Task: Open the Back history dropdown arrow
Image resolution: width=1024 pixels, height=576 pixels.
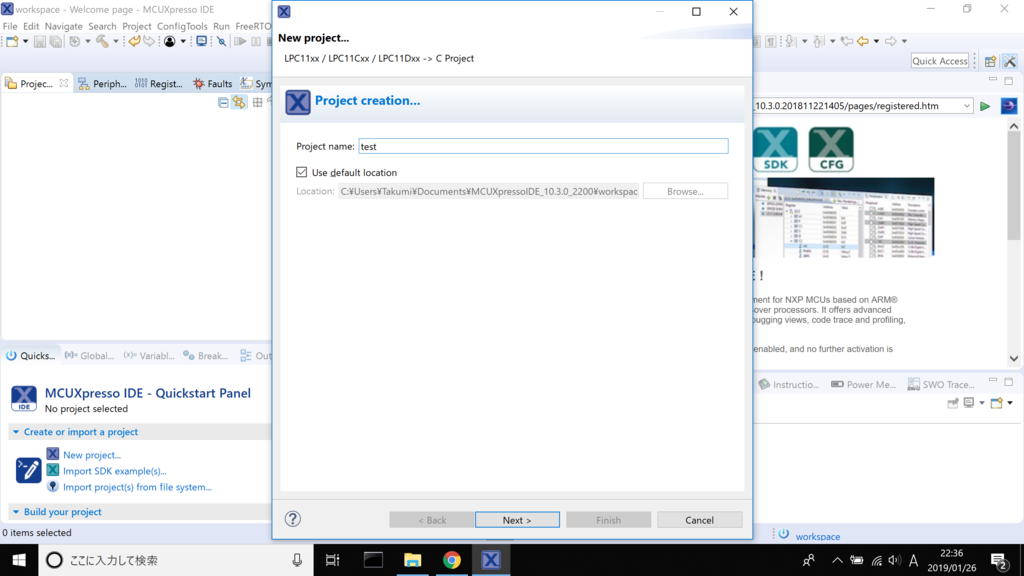Action: [x=876, y=41]
